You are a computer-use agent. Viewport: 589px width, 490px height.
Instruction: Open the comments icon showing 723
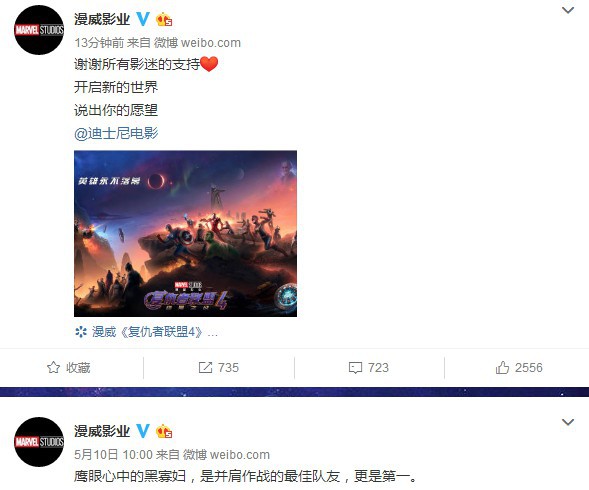[355, 368]
